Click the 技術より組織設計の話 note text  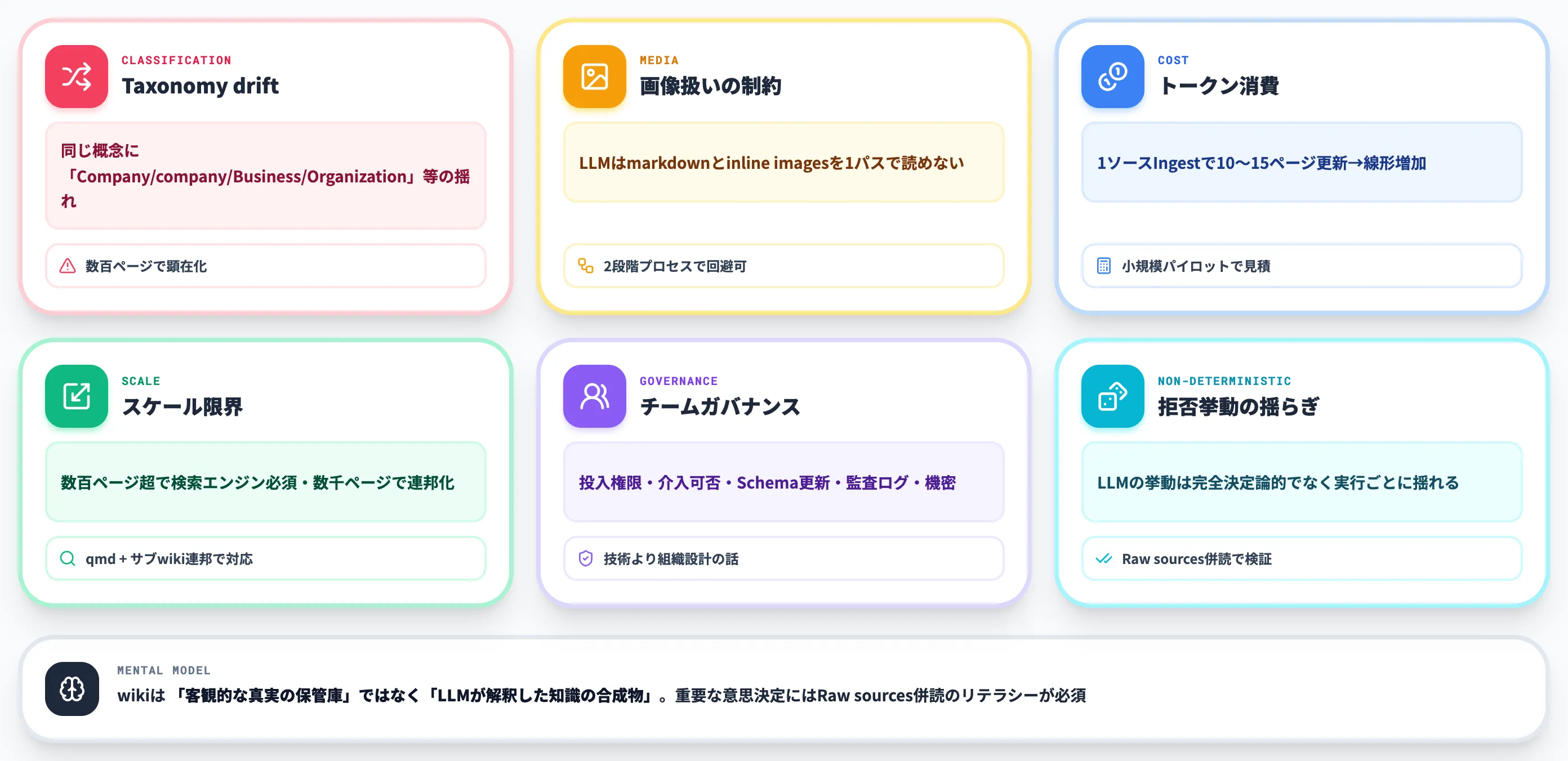tap(671, 558)
